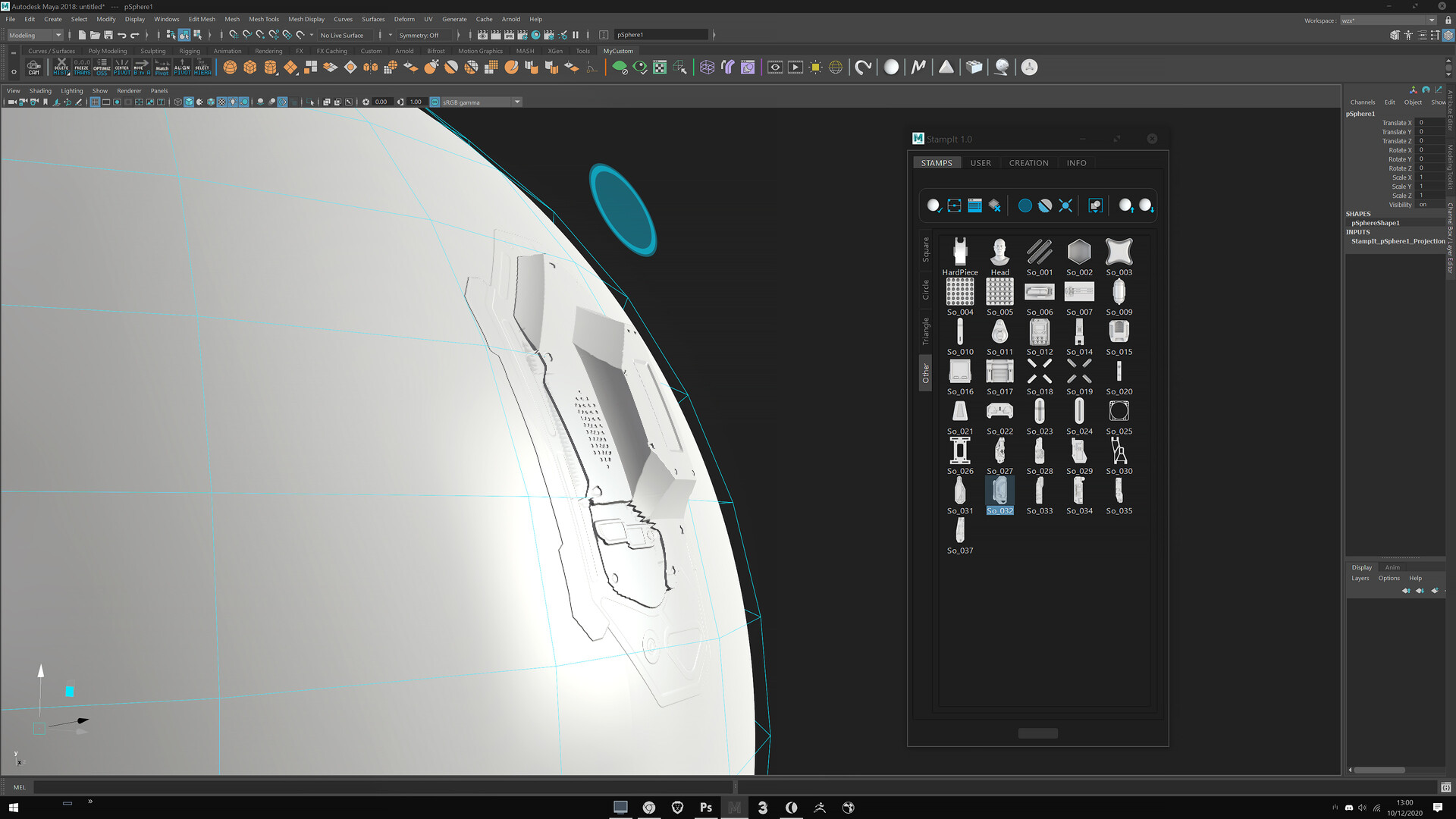Toggle grid display in the viewport toolbar

pos(96,101)
